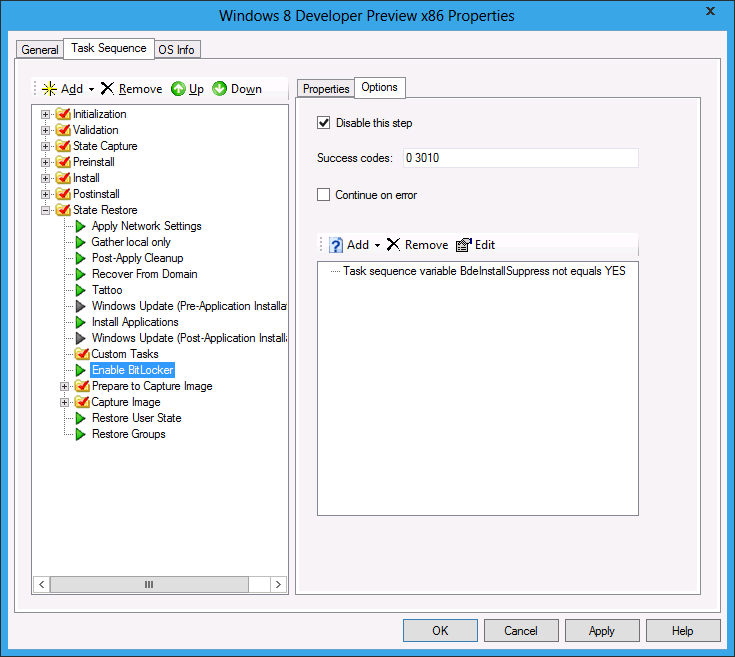Click the Remove X icon above task tree
The height and width of the screenshot is (657, 735).
coord(107,88)
